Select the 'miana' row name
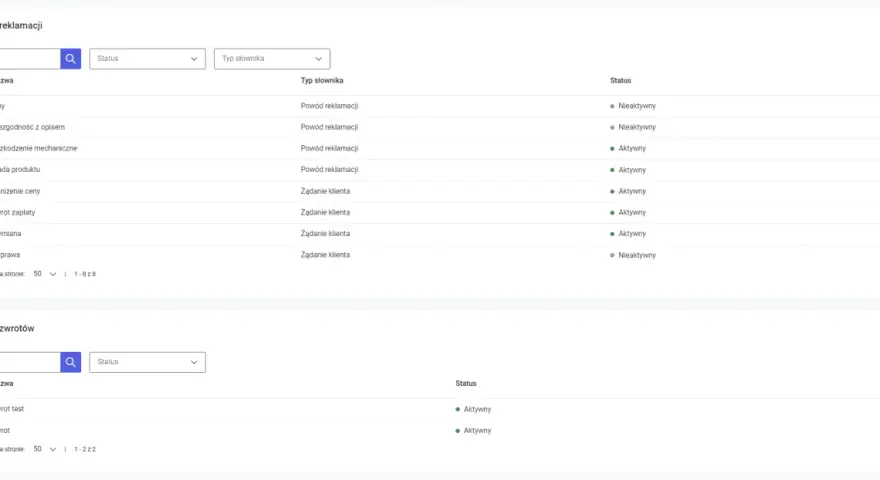 pos(11,234)
